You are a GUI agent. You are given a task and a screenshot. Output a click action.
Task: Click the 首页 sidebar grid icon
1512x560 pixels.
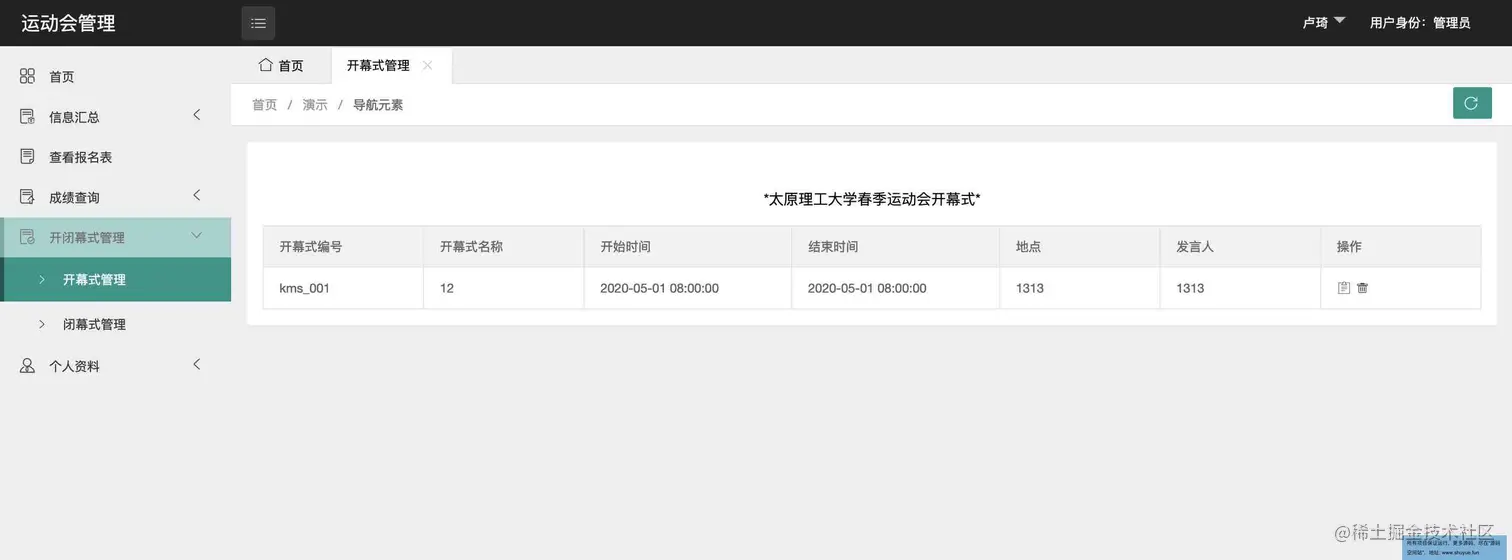tap(28, 76)
